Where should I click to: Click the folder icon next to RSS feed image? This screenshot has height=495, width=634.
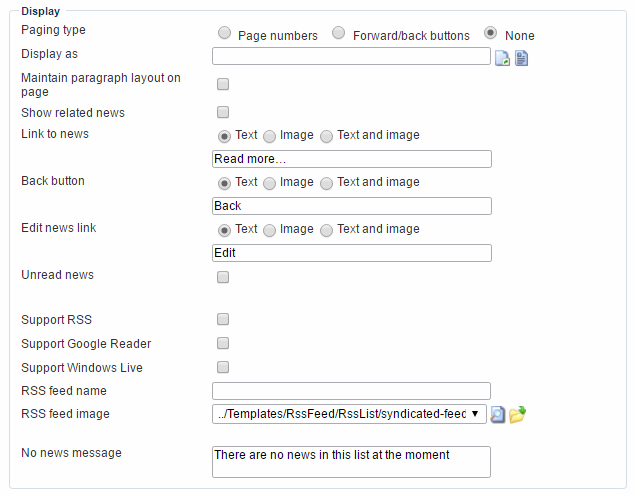(517, 414)
